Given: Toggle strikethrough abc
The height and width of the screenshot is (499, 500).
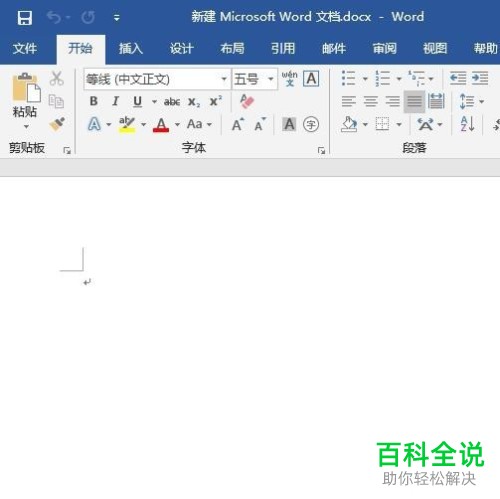Looking at the screenshot, I should pyautogui.click(x=172, y=102).
